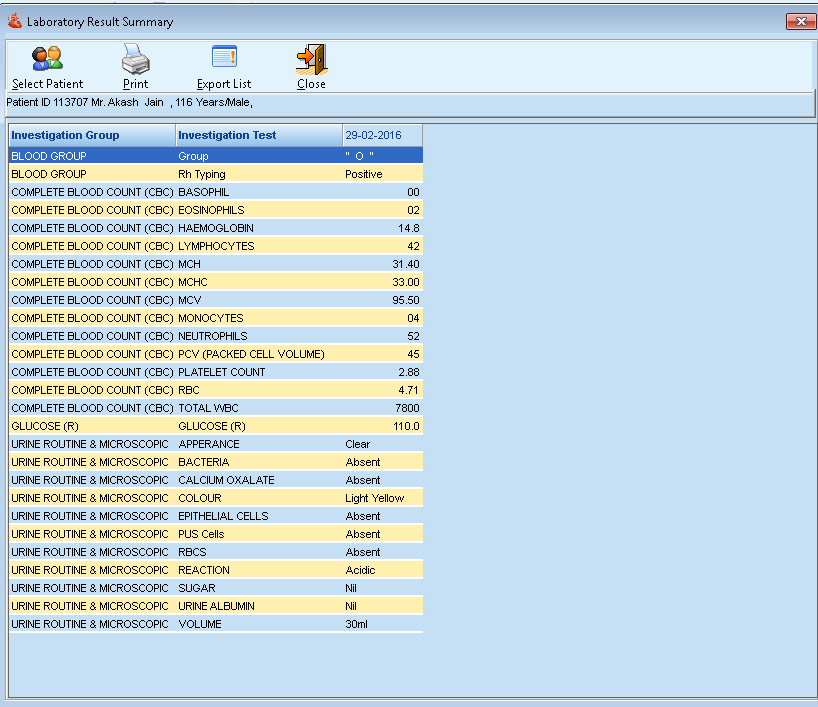818x707 pixels.
Task: Select the MCV test row
Action: tap(216, 300)
